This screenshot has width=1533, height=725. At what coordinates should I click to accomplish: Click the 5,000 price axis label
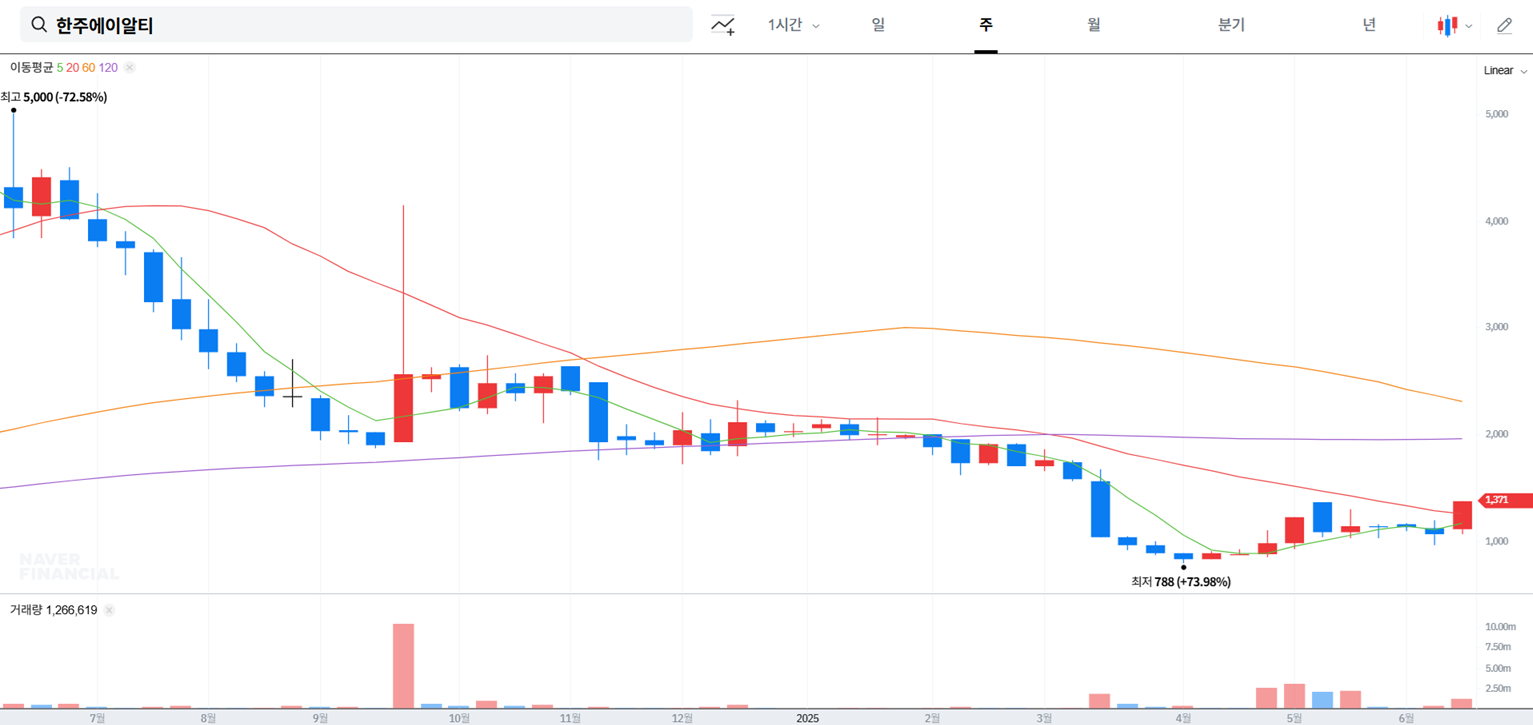(1496, 114)
